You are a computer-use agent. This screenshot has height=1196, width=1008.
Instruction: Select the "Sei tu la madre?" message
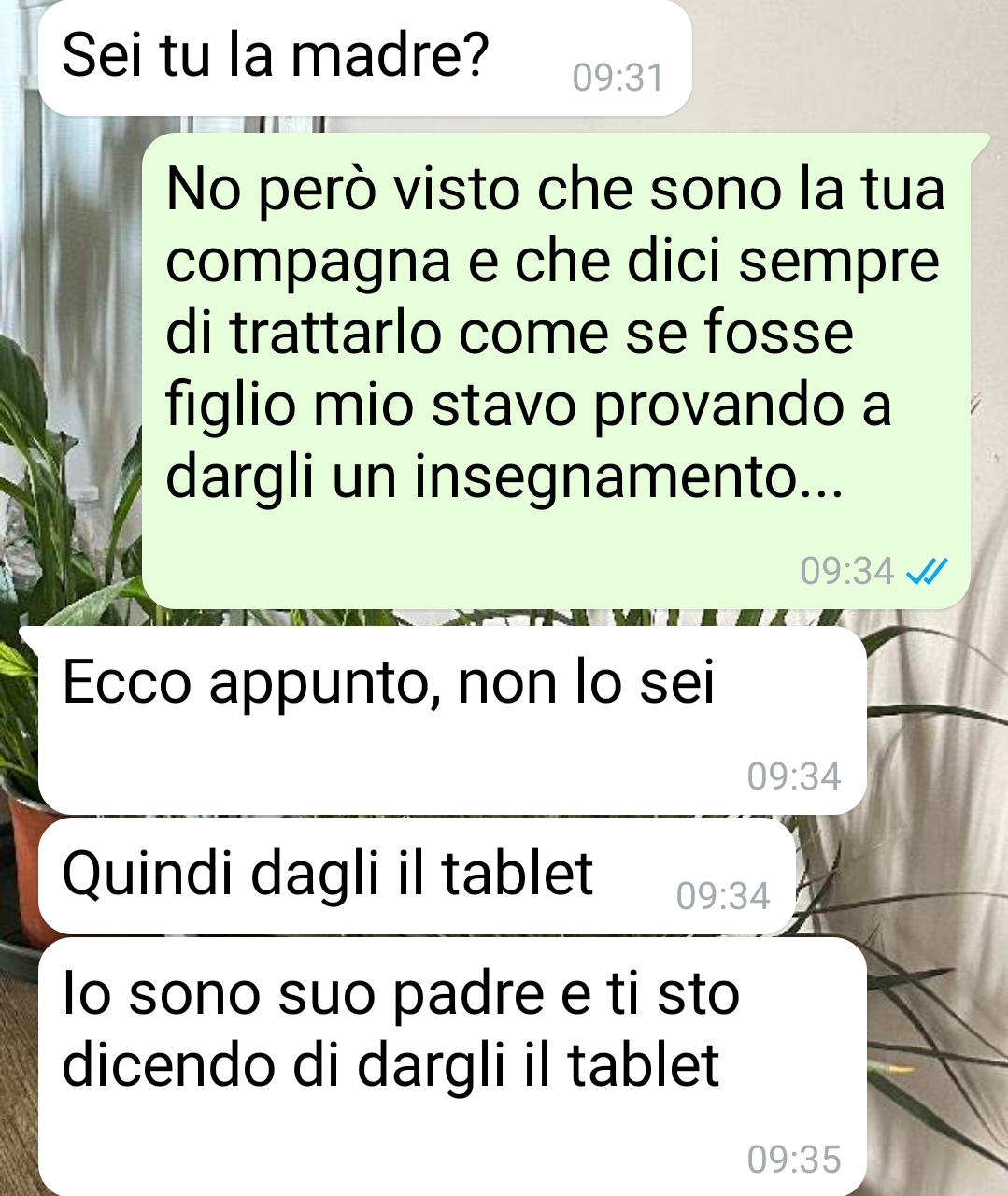pos(365,57)
